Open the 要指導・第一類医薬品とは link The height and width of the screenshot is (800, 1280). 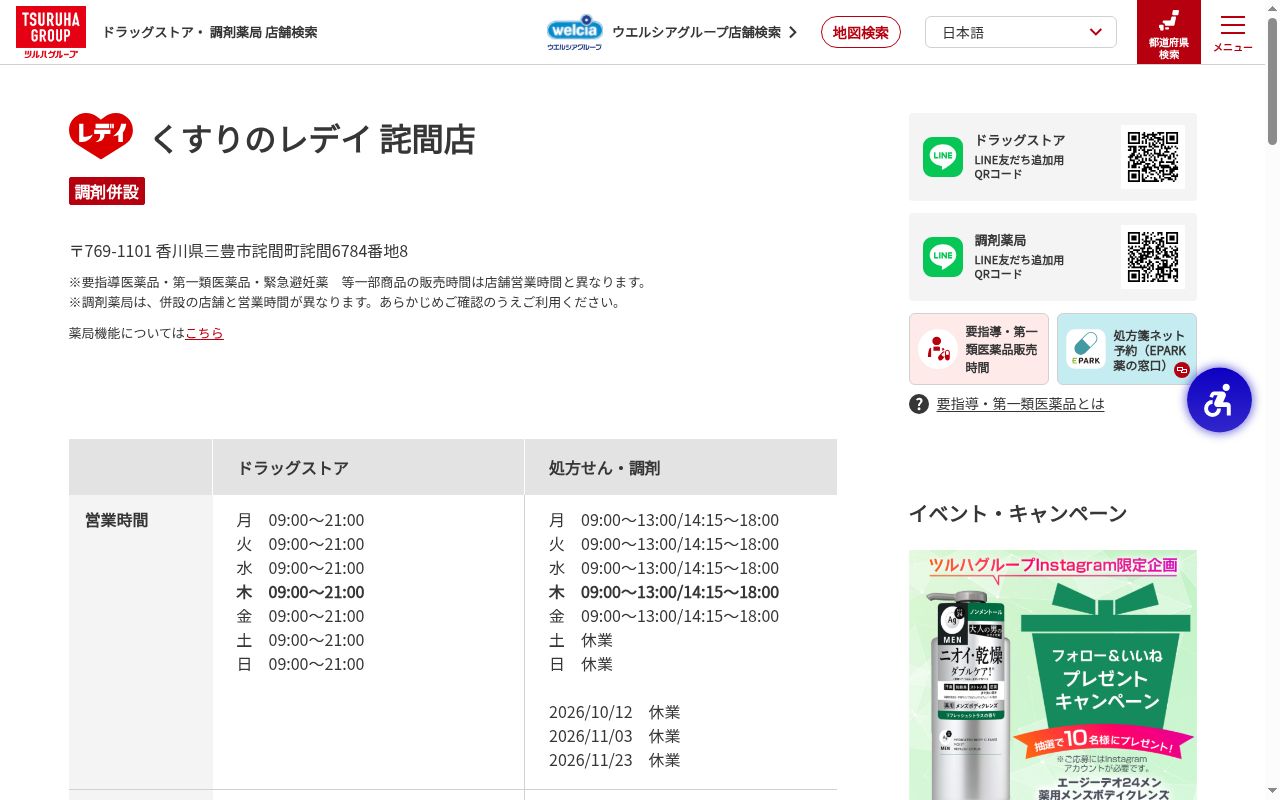coord(1020,404)
